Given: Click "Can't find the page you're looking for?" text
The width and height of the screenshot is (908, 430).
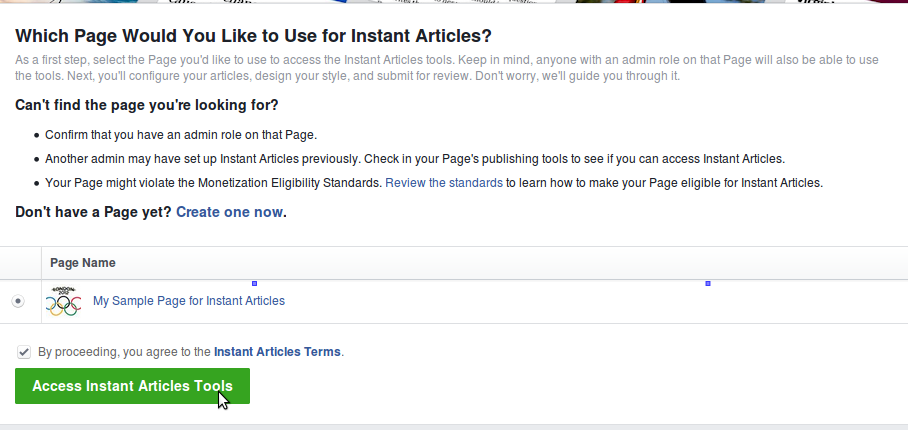Looking at the screenshot, I should click(147, 105).
